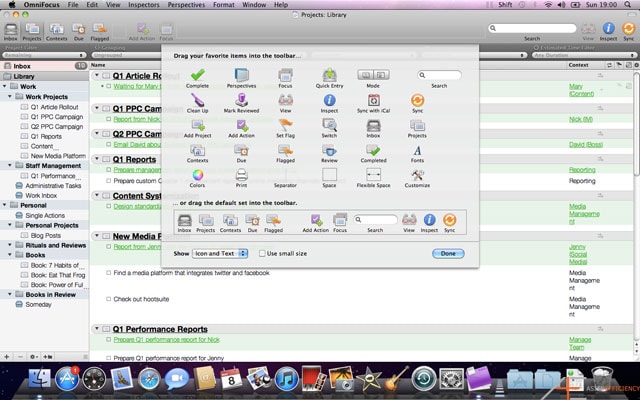Check off the Check out hootsuite task

[x=109, y=299]
